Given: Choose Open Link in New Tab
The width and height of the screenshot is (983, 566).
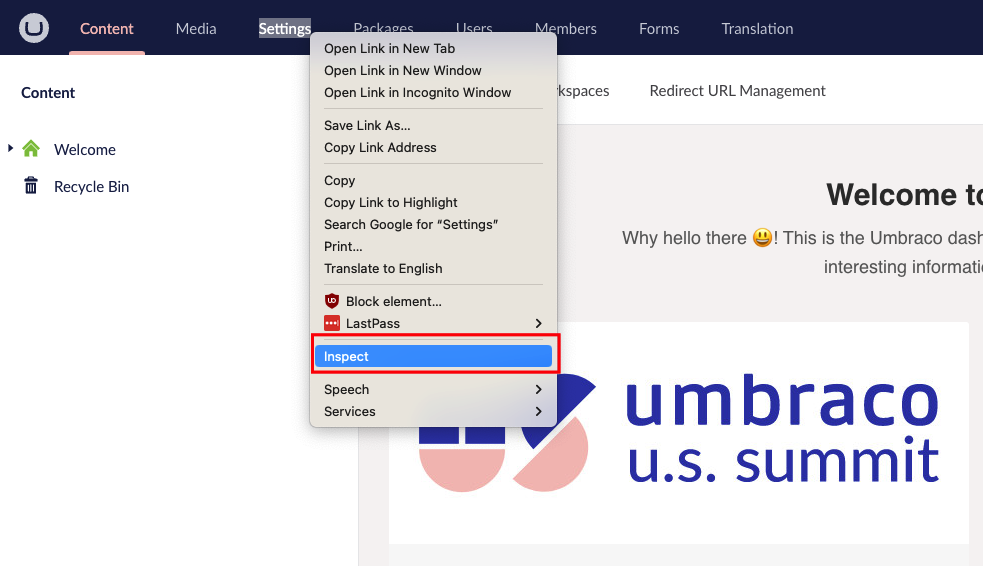Looking at the screenshot, I should click(x=433, y=48).
